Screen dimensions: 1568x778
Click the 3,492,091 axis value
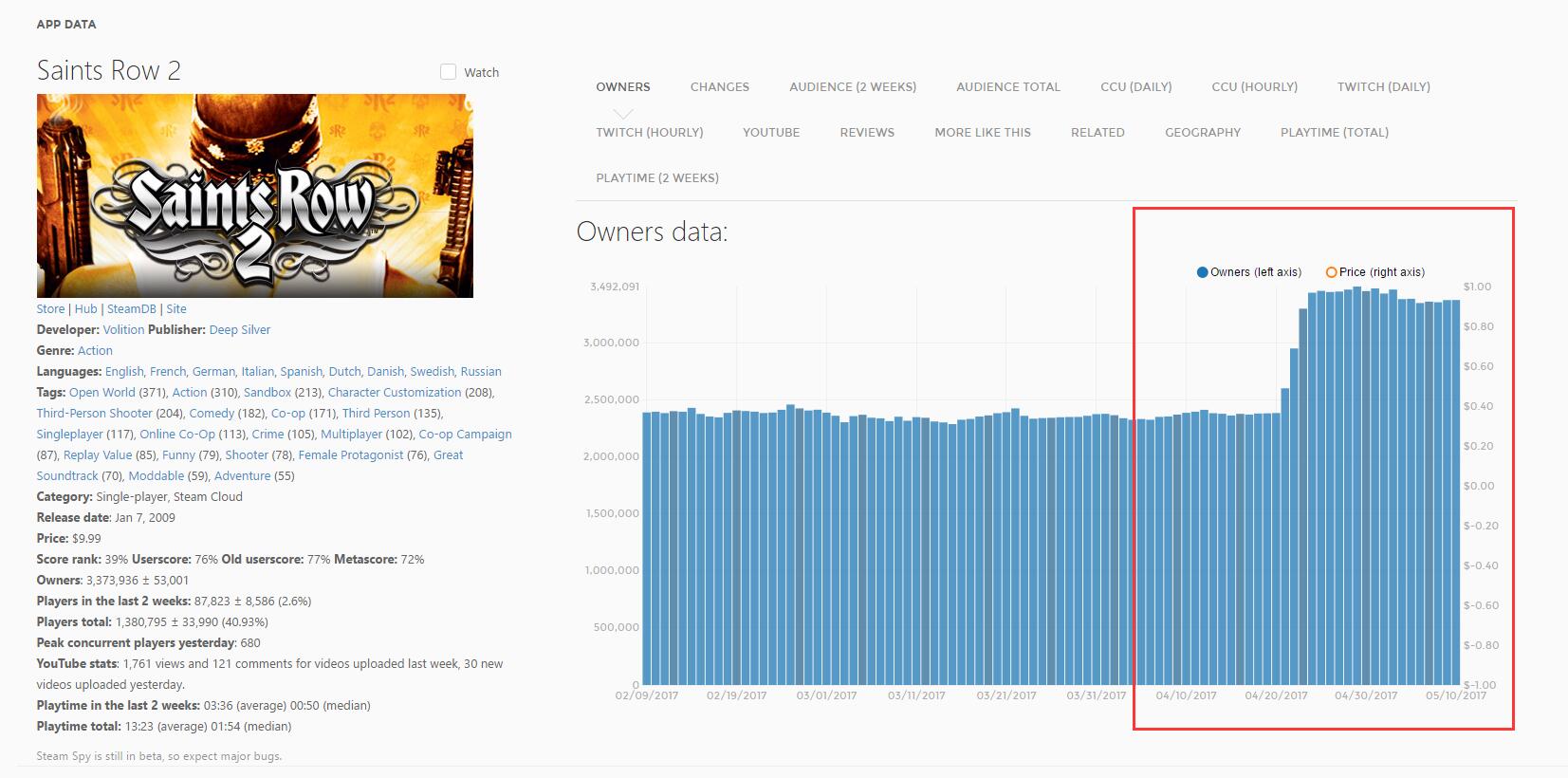615,287
